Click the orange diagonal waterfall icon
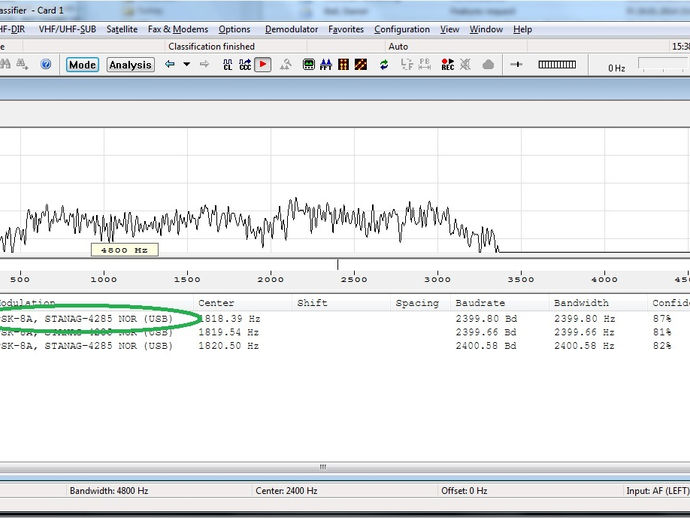Viewport: 690px width, 518px height. pos(361,65)
